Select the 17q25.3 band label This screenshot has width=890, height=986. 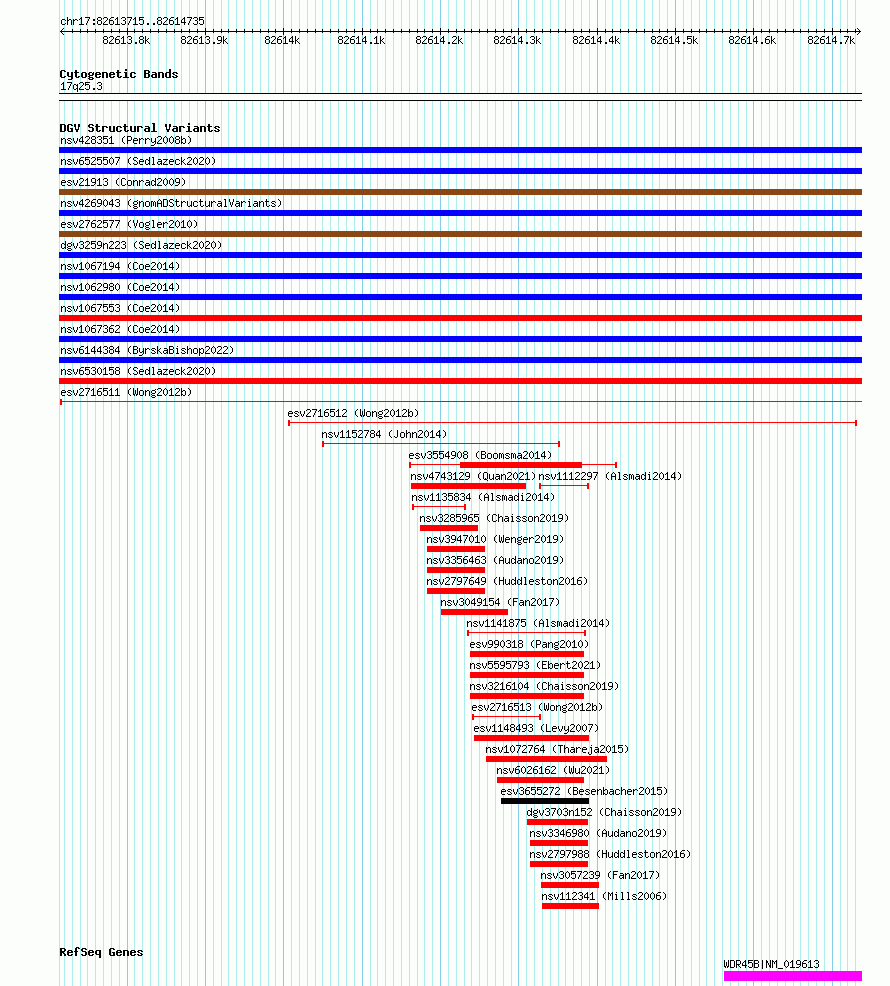coord(81,86)
